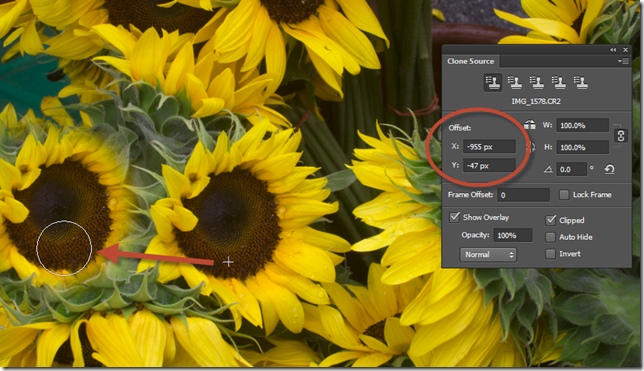This screenshot has height=371, width=644.
Task: Click the flip horizontal icon beside W
Action: 530,125
